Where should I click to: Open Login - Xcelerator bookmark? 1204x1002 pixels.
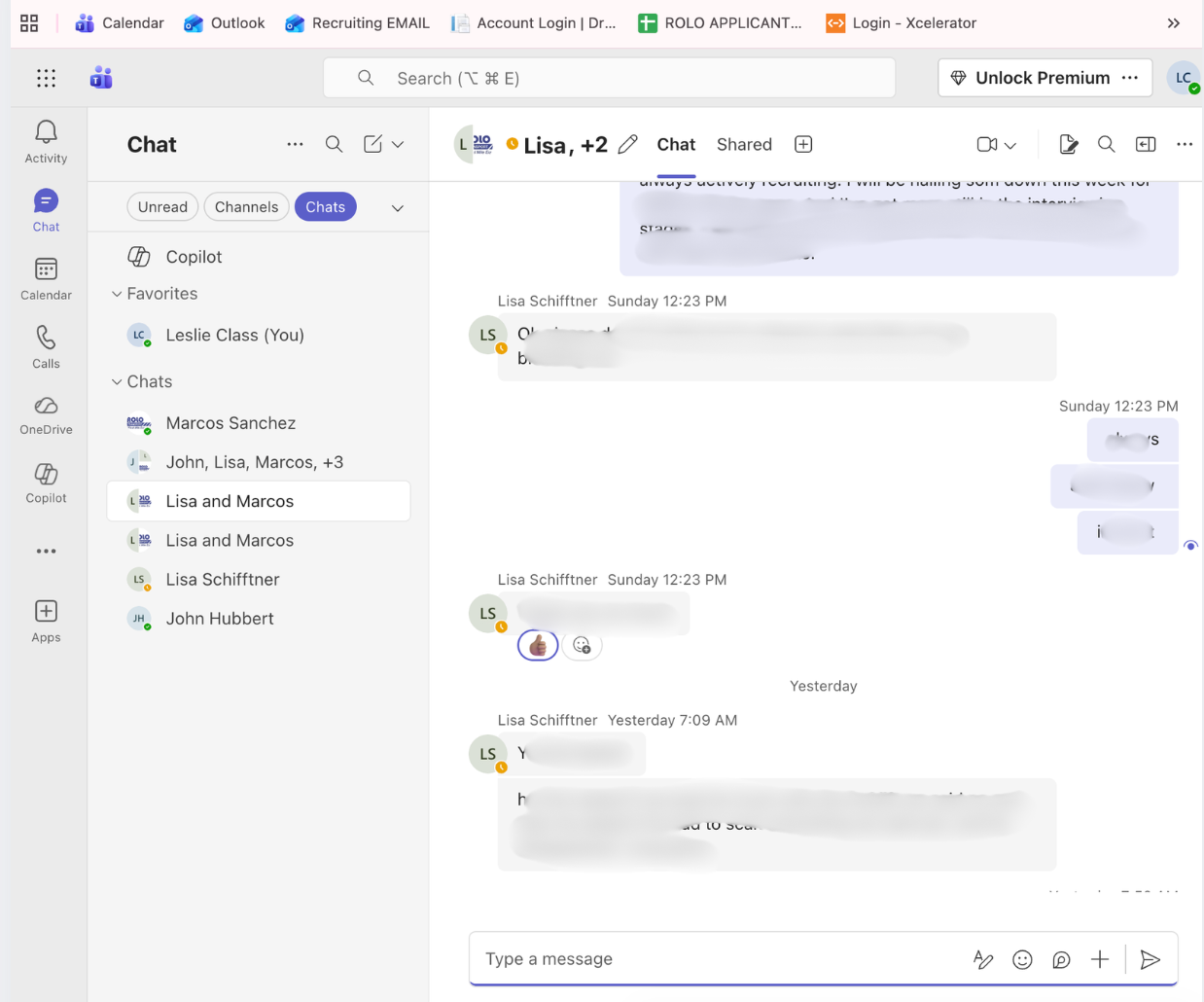click(x=901, y=22)
